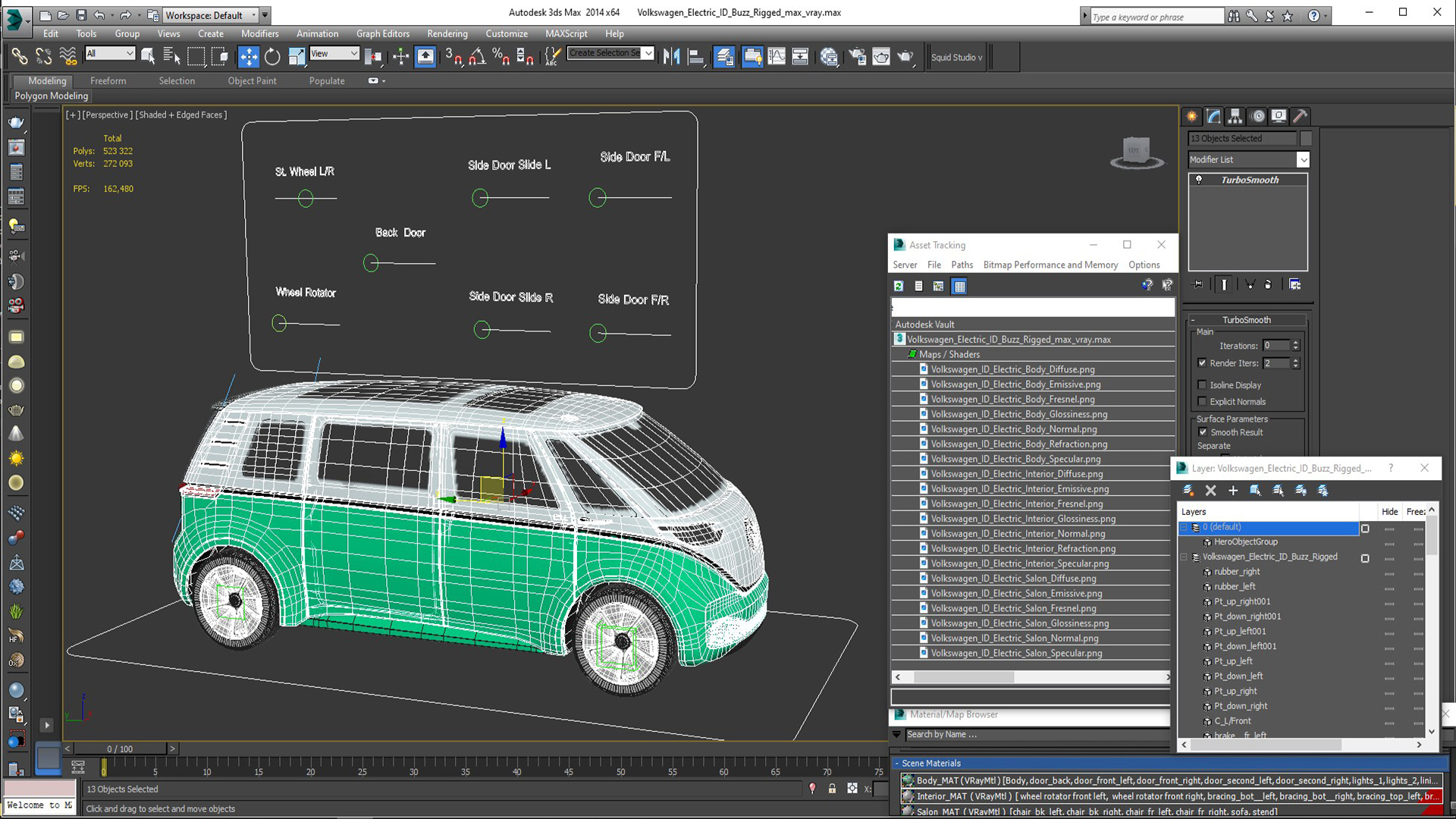The image size is (1456, 819).
Task: Toggle Selection Lock icon in status bar
Action: coord(832,789)
